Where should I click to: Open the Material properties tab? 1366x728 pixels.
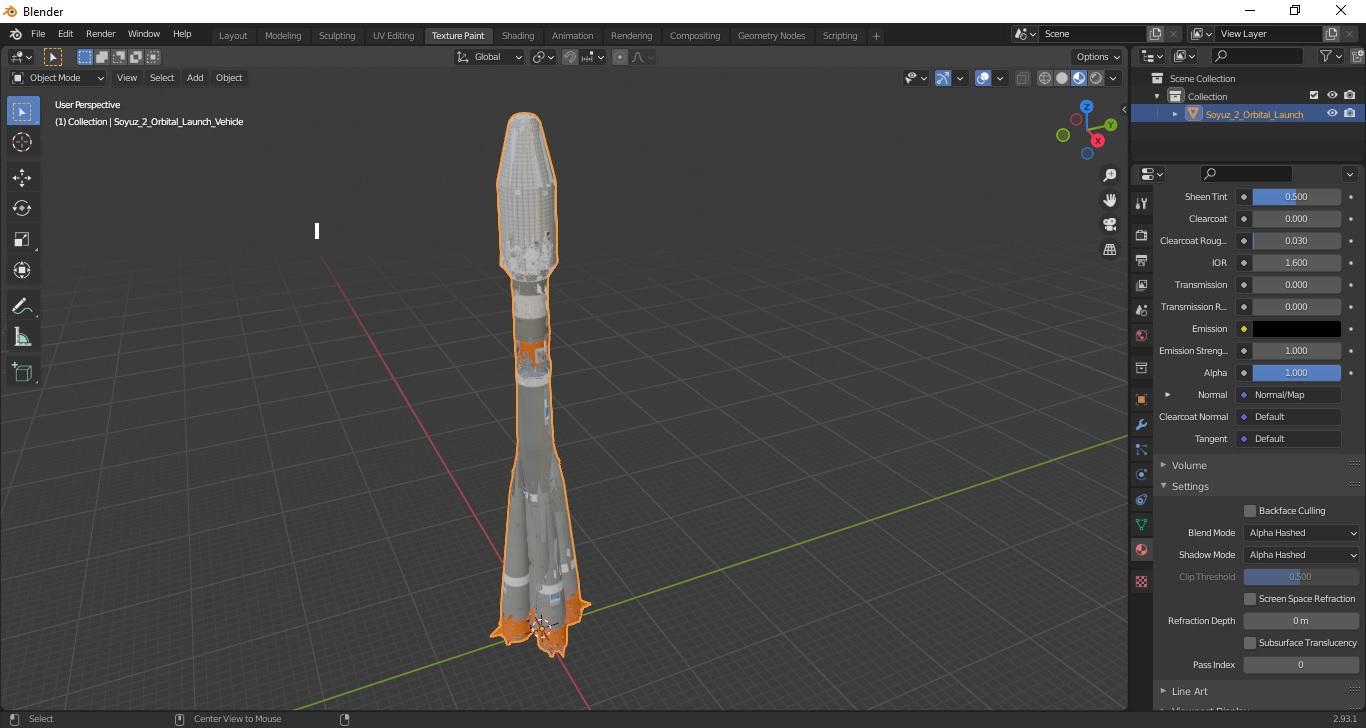pyautogui.click(x=1141, y=549)
